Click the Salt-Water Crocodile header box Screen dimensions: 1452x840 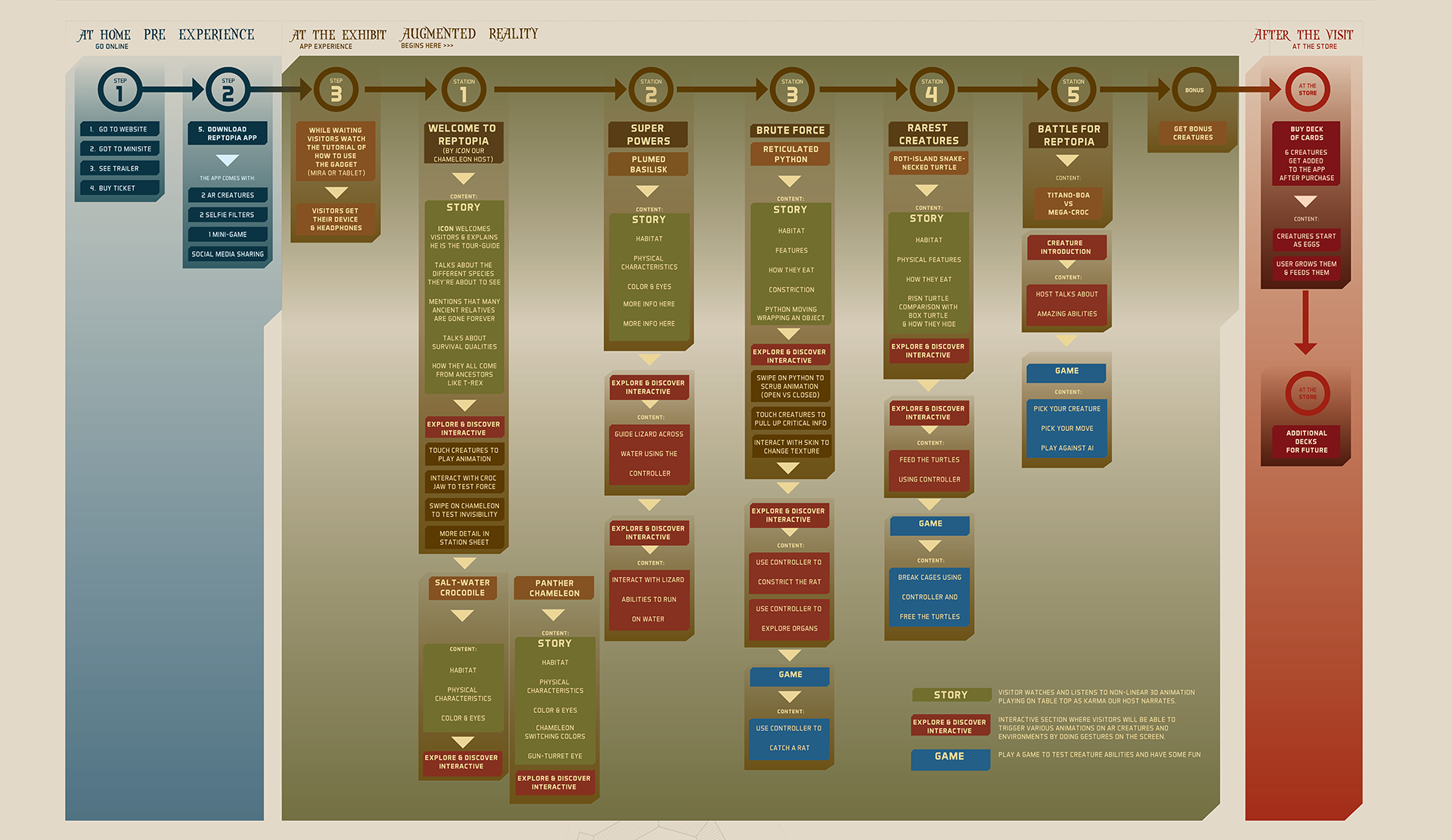pos(462,587)
